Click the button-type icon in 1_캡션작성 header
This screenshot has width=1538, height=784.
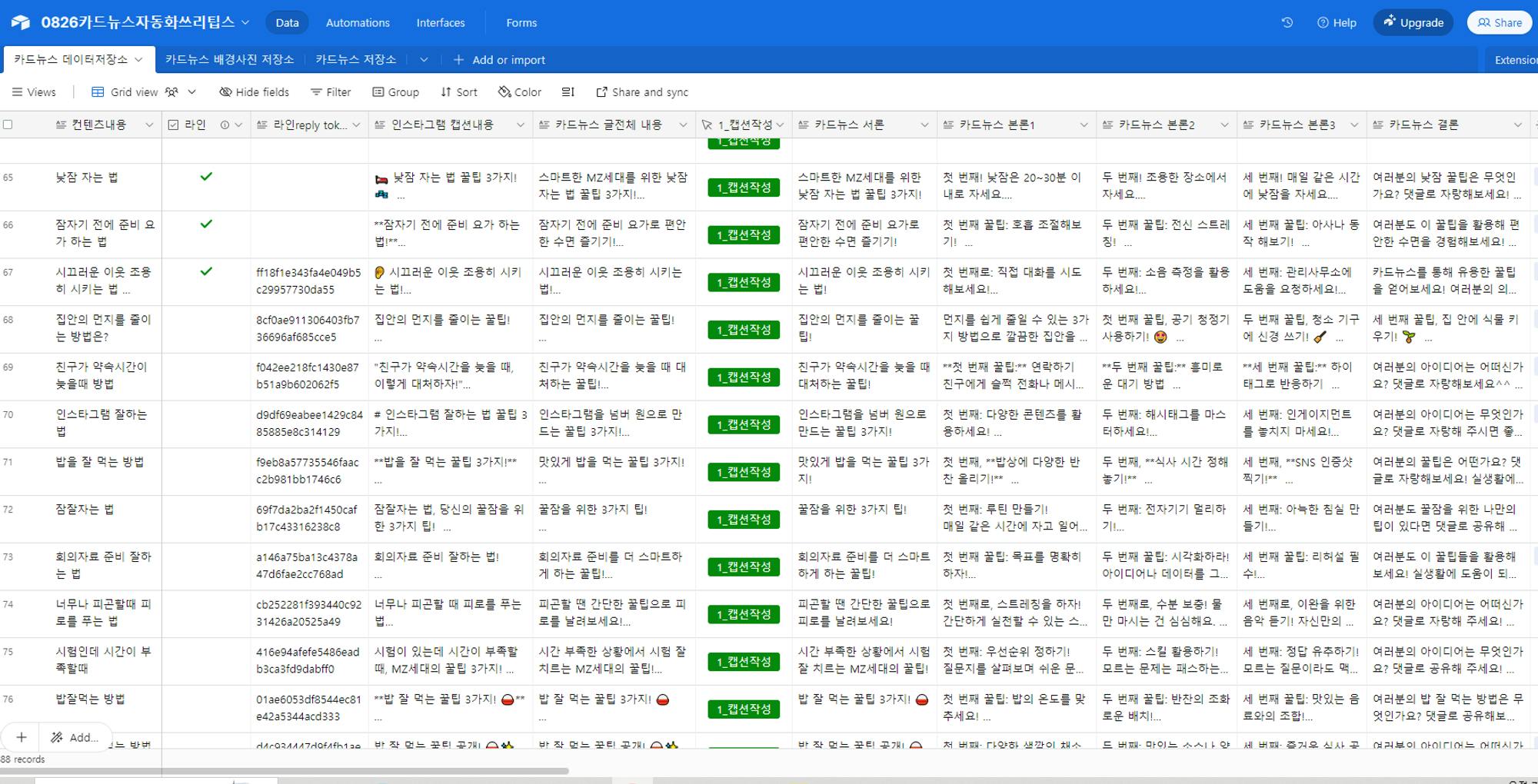pos(707,125)
